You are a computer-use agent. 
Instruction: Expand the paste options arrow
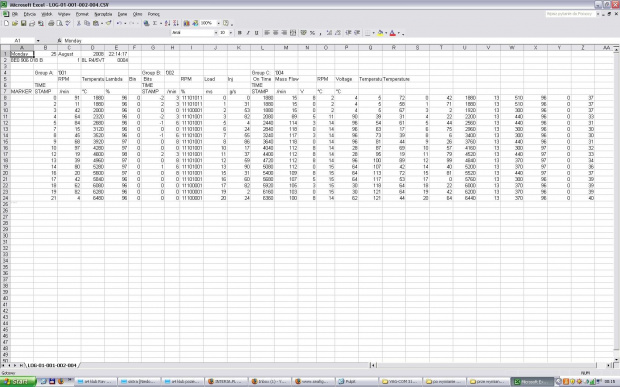tap(102, 23)
